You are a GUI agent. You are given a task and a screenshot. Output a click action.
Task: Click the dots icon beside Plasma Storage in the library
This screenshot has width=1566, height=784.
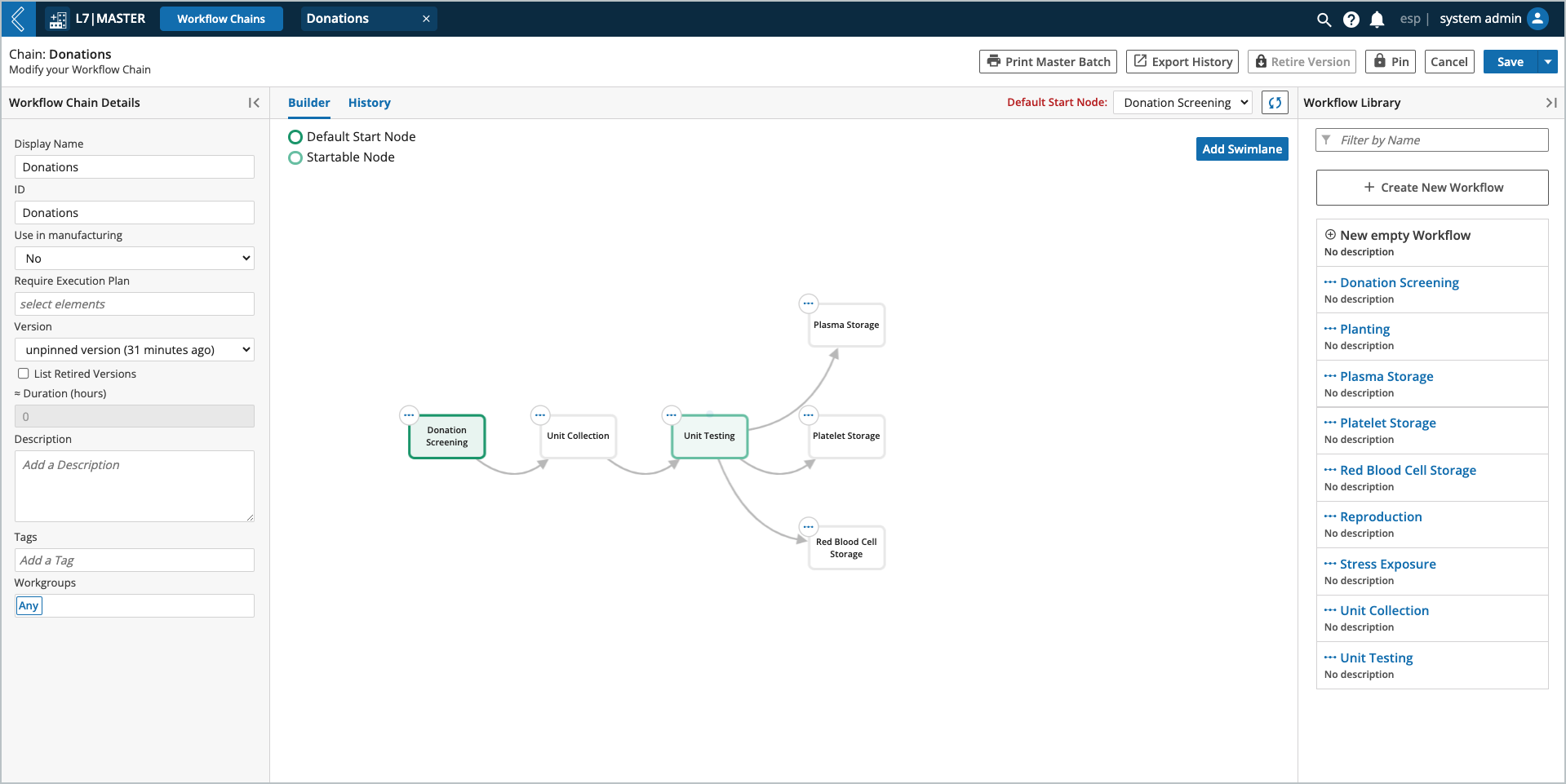(1330, 376)
